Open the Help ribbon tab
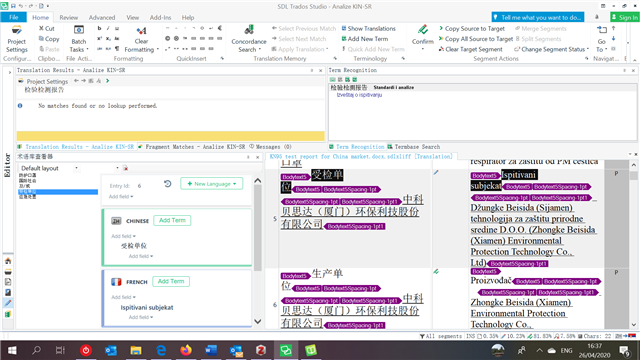This screenshot has height=360, width=640. point(188,18)
